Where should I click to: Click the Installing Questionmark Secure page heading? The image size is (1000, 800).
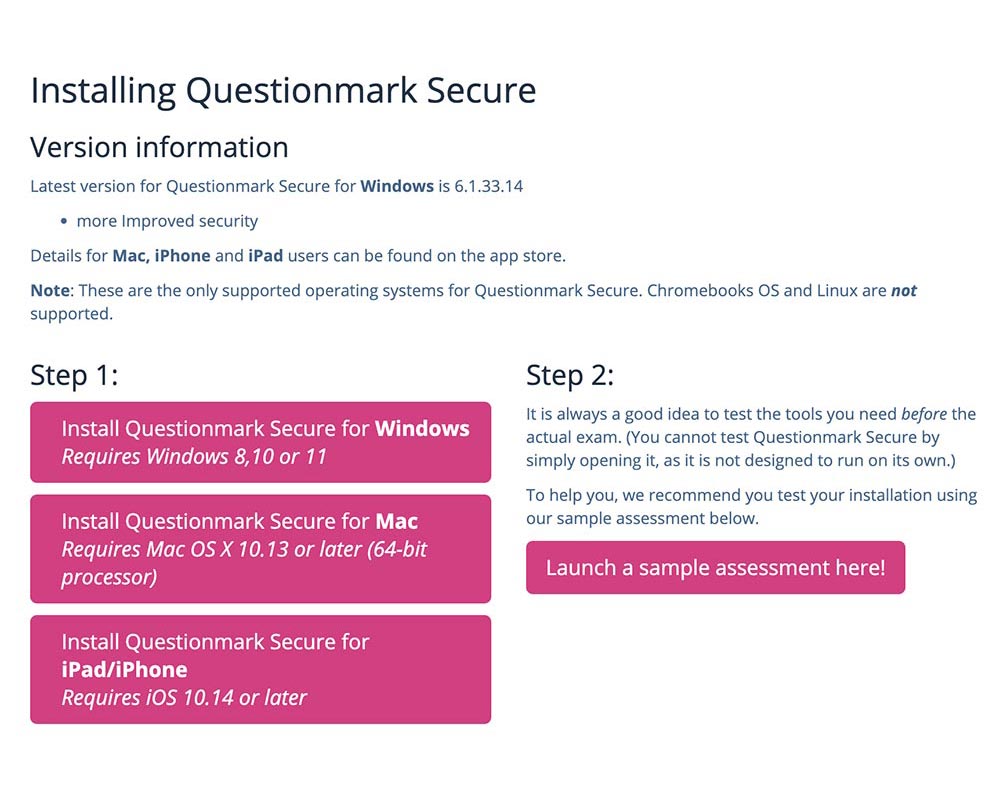click(283, 90)
